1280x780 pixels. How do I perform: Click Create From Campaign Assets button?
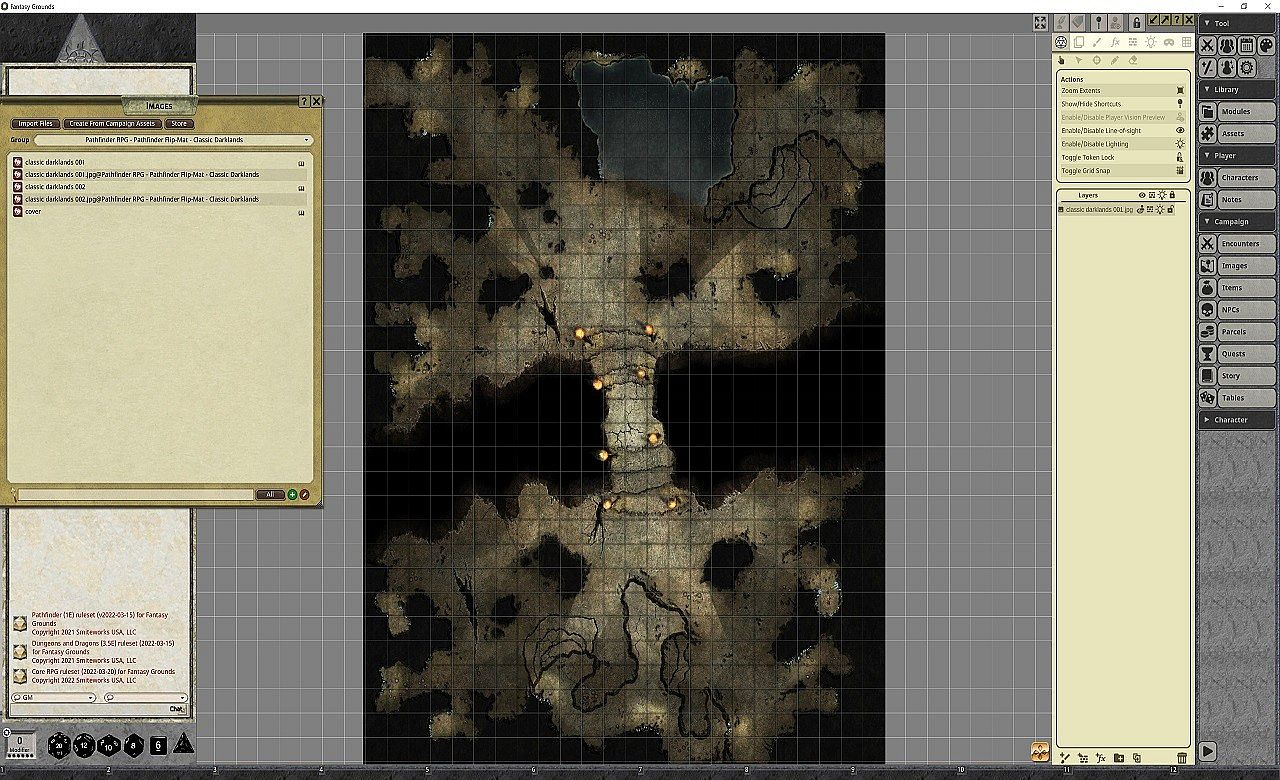(112, 124)
